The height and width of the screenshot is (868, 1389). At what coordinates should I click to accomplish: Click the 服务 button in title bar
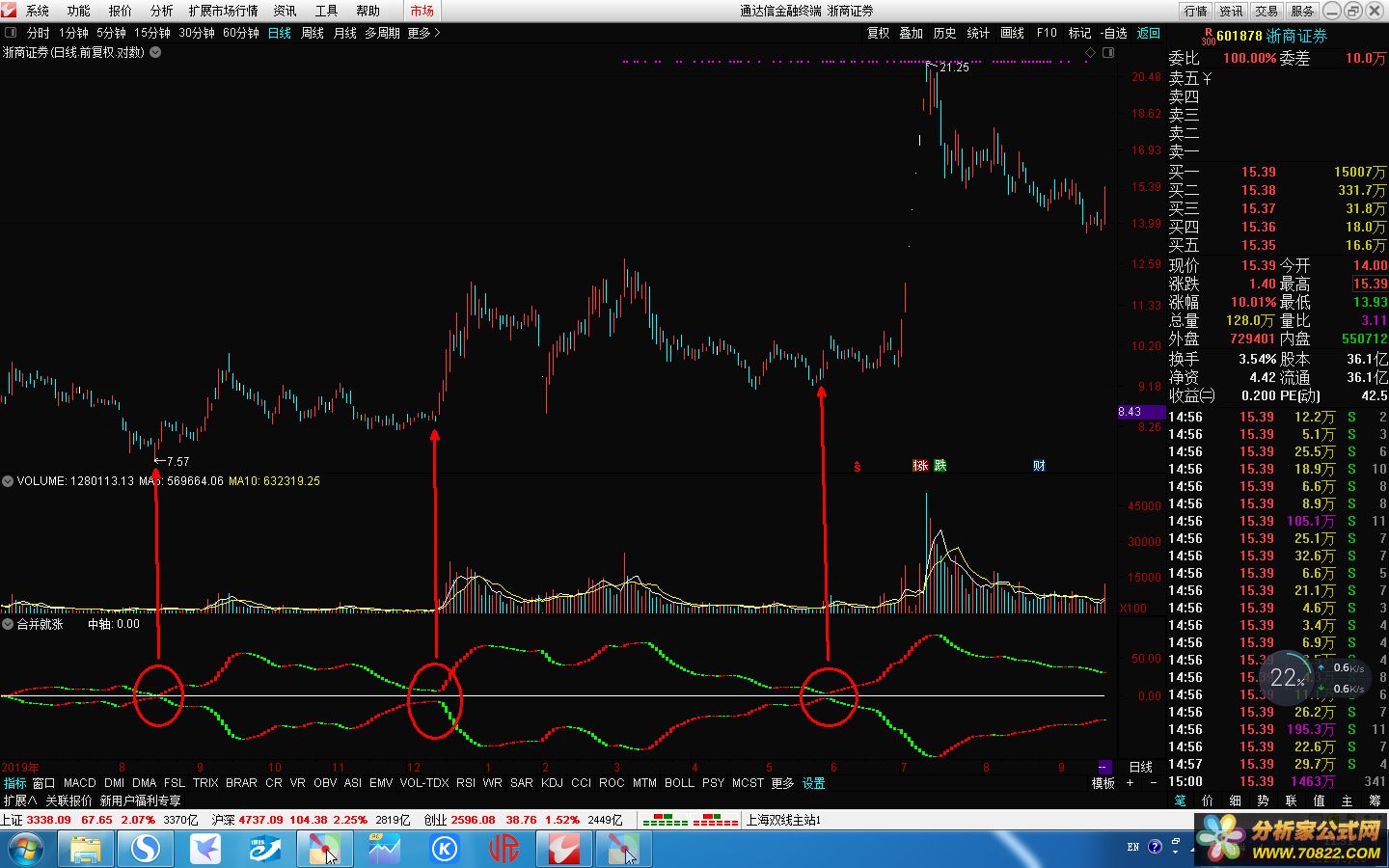[x=1302, y=11]
